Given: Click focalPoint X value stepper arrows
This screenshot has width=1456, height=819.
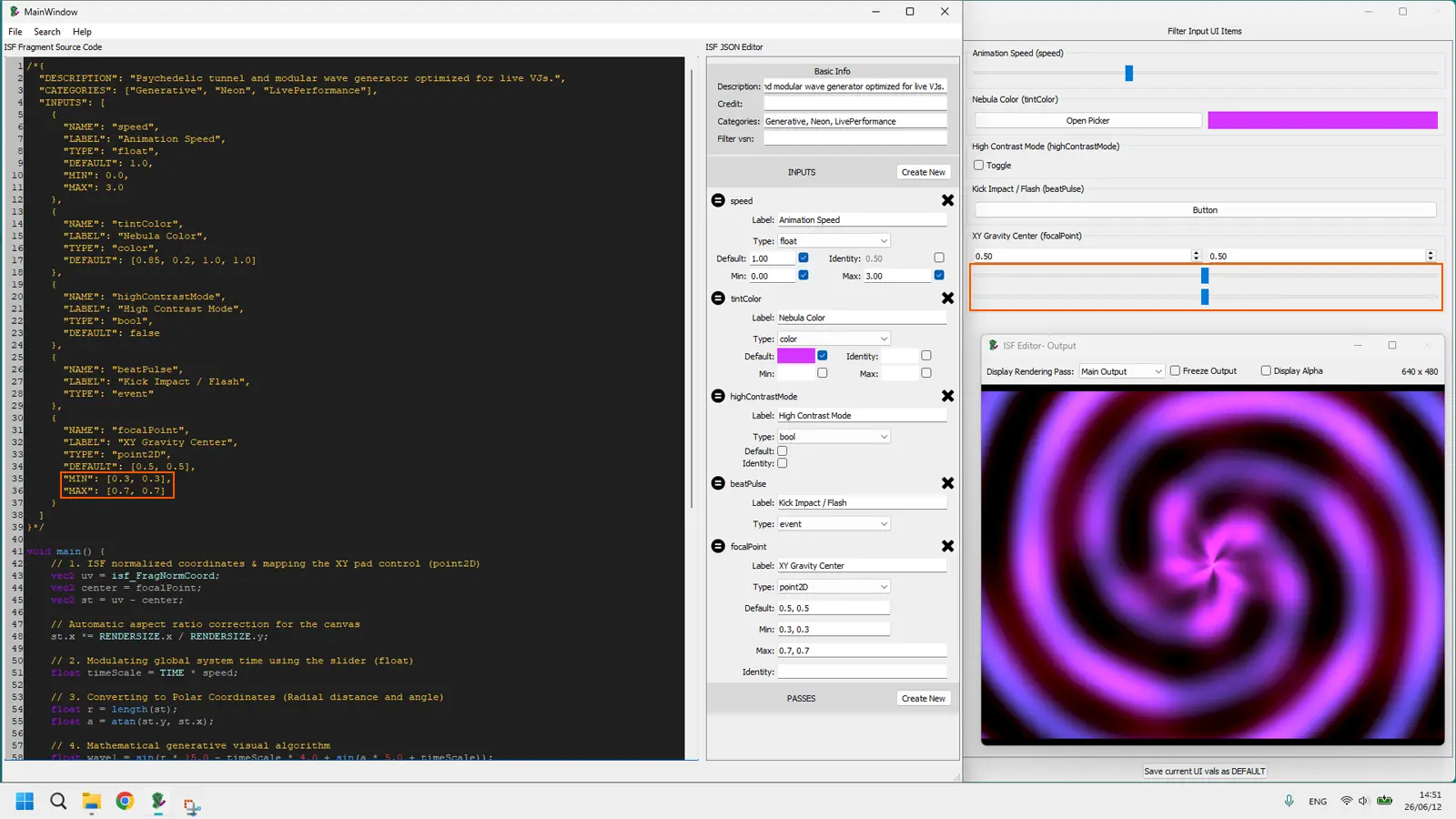Looking at the screenshot, I should click(x=1196, y=256).
